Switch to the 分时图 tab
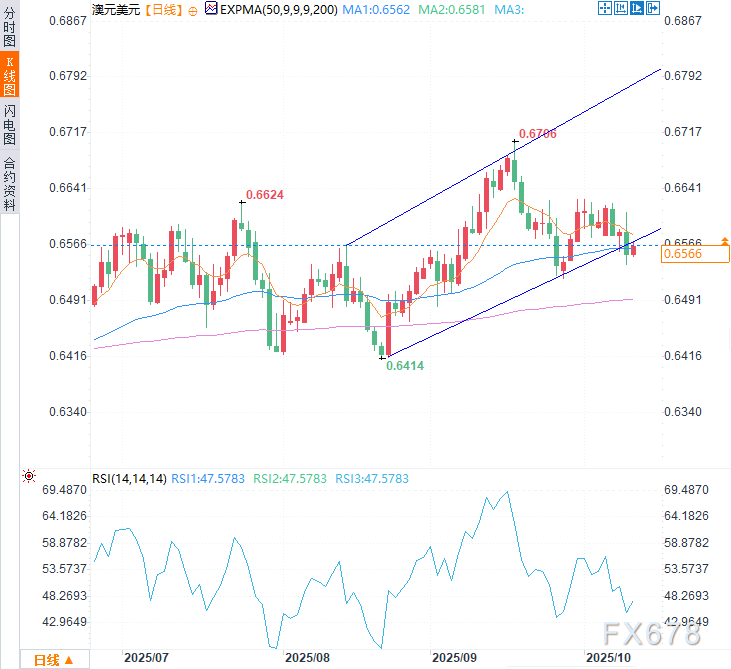The width and height of the screenshot is (731, 669). [x=9, y=26]
